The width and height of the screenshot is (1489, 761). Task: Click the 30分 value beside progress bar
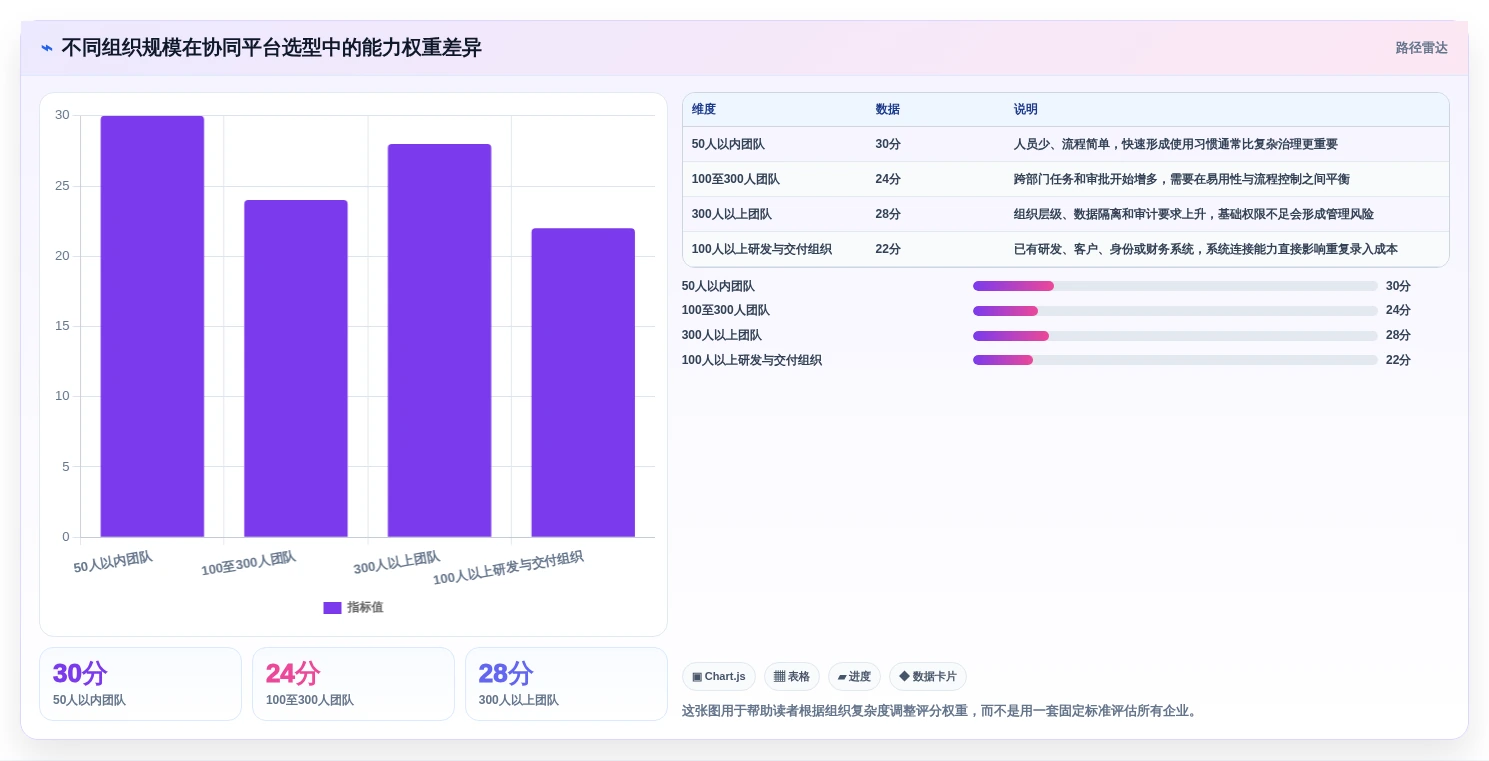pyautogui.click(x=1398, y=286)
